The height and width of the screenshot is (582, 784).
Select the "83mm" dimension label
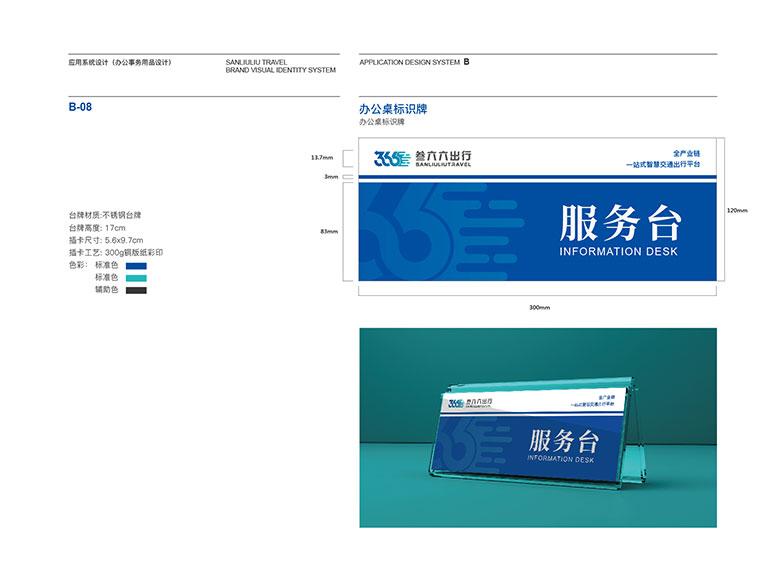pos(329,232)
